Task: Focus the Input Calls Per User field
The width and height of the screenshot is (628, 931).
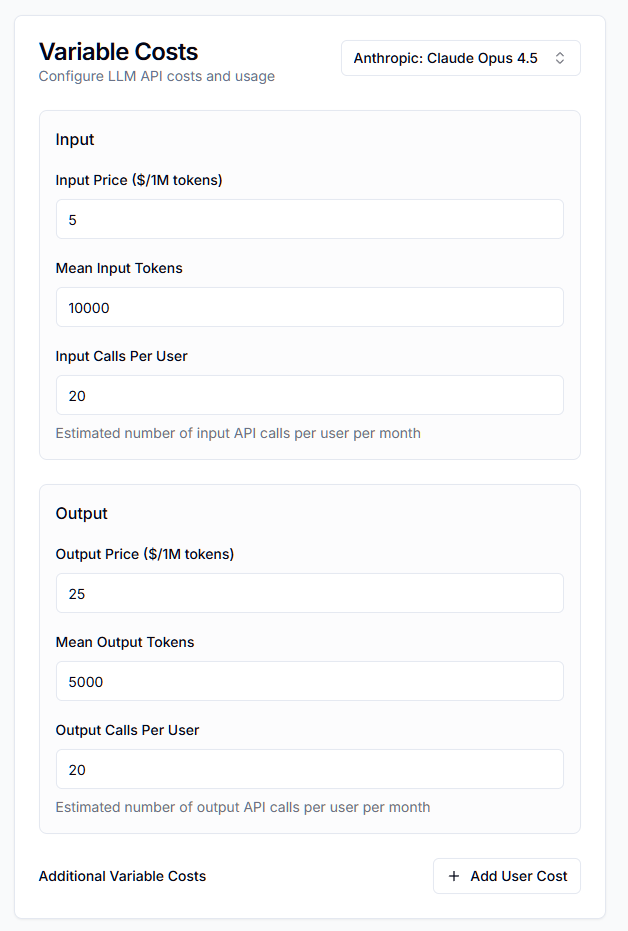Action: point(309,395)
